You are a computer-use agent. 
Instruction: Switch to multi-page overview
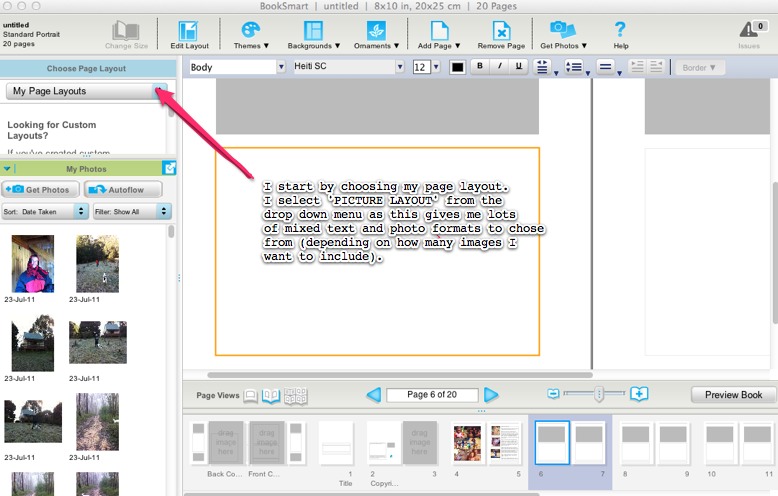pyautogui.click(x=296, y=395)
